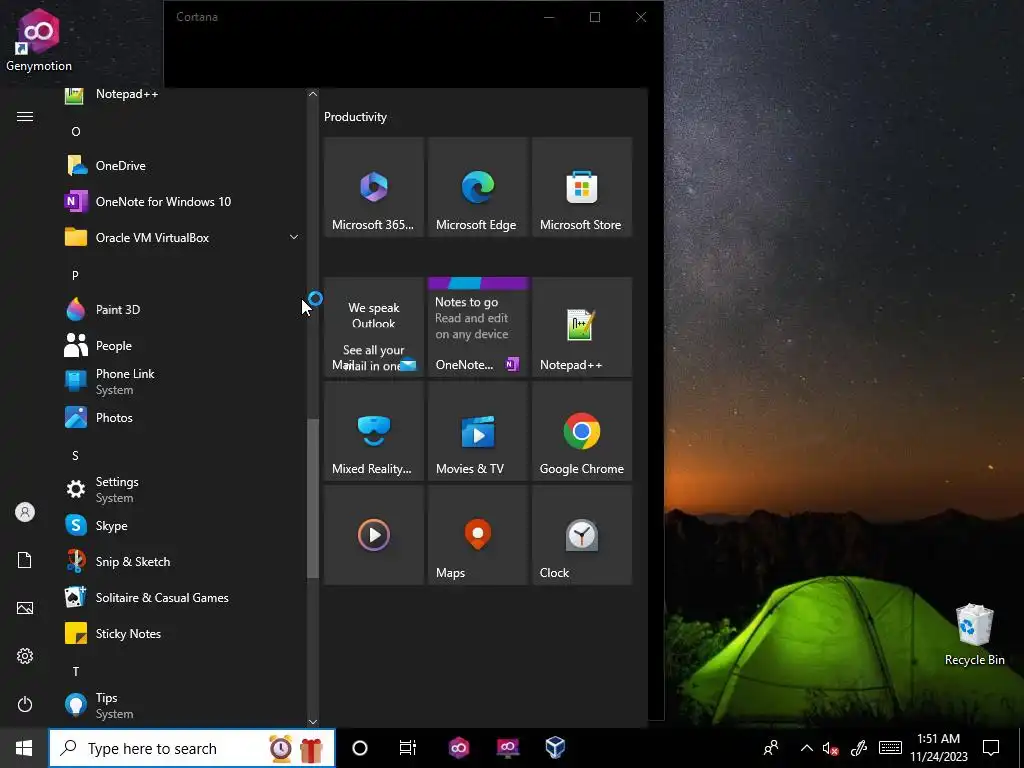The height and width of the screenshot is (768, 1024).
Task: Expand the Oracle VM VirtualBox folder
Action: tap(183, 238)
